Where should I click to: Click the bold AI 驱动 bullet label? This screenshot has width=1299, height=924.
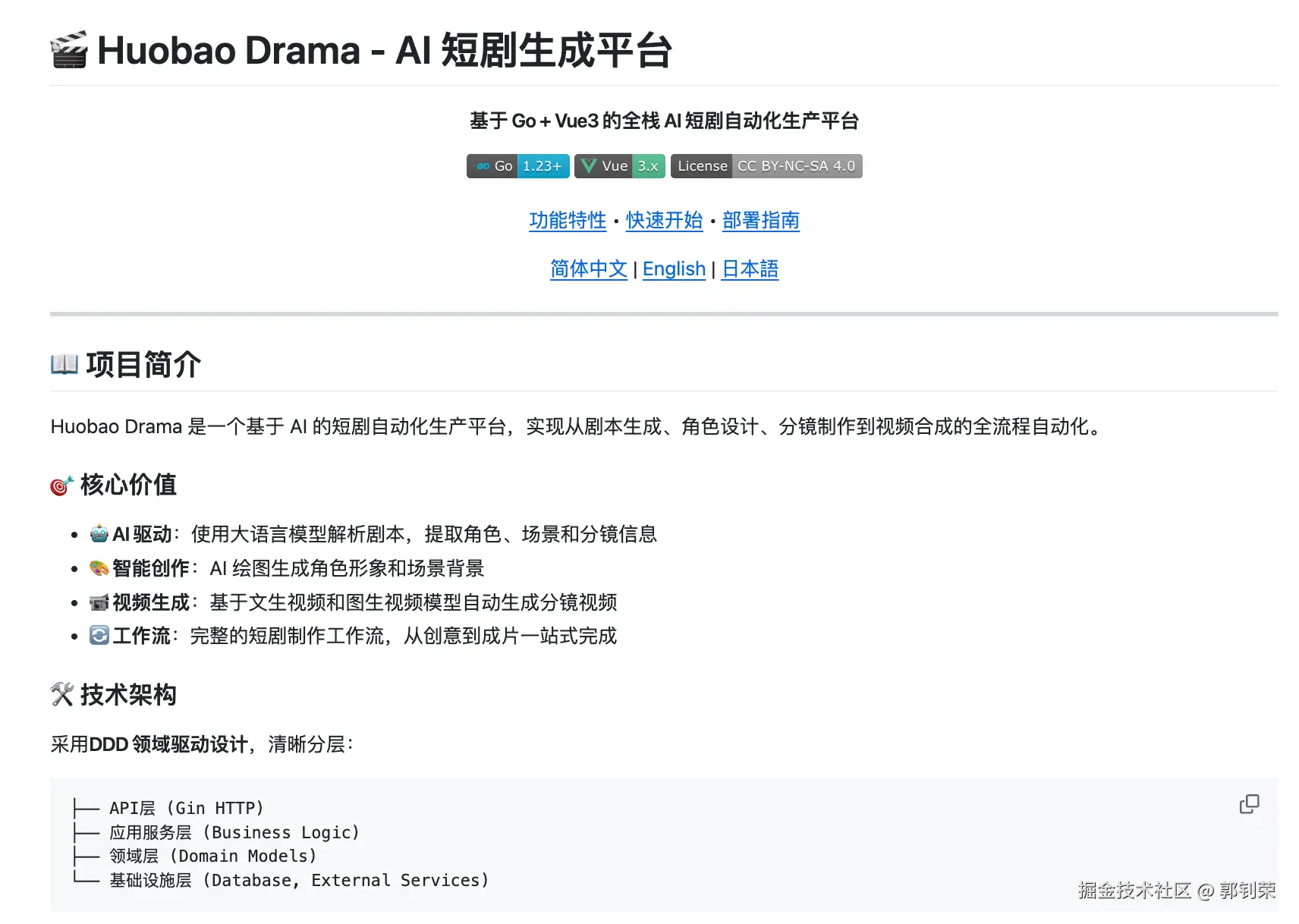(142, 534)
